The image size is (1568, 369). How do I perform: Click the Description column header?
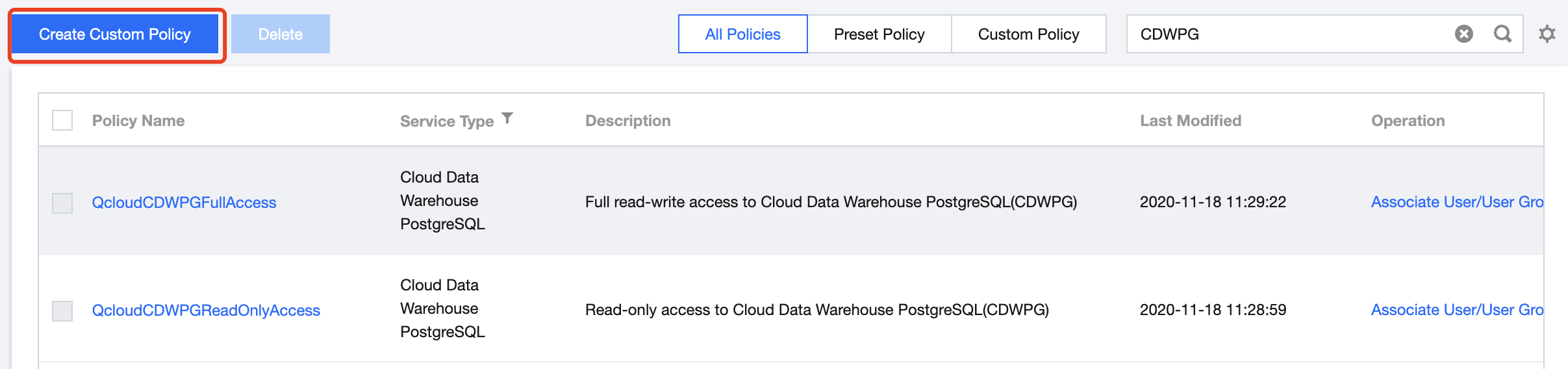point(627,121)
